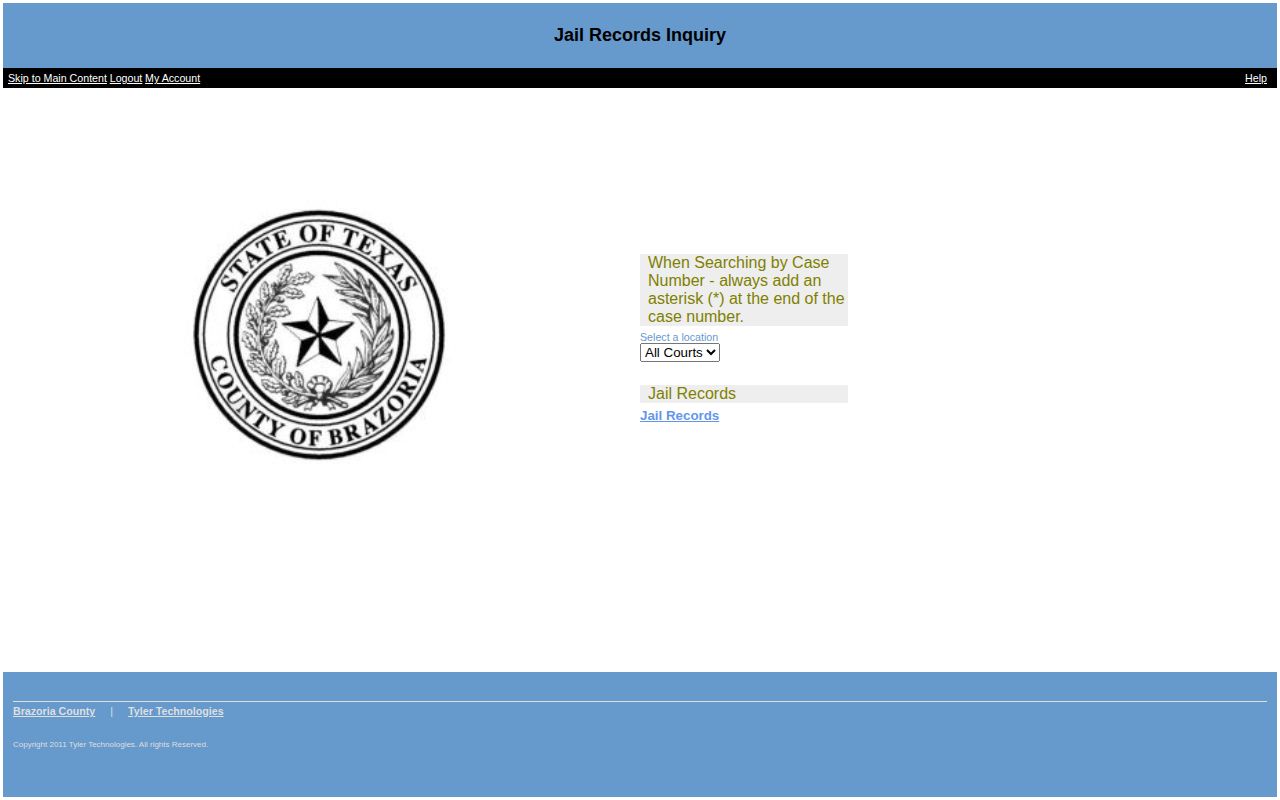Viewport: 1280px width, 800px height.
Task: Click the case number asterisk notice text
Action: (x=744, y=290)
